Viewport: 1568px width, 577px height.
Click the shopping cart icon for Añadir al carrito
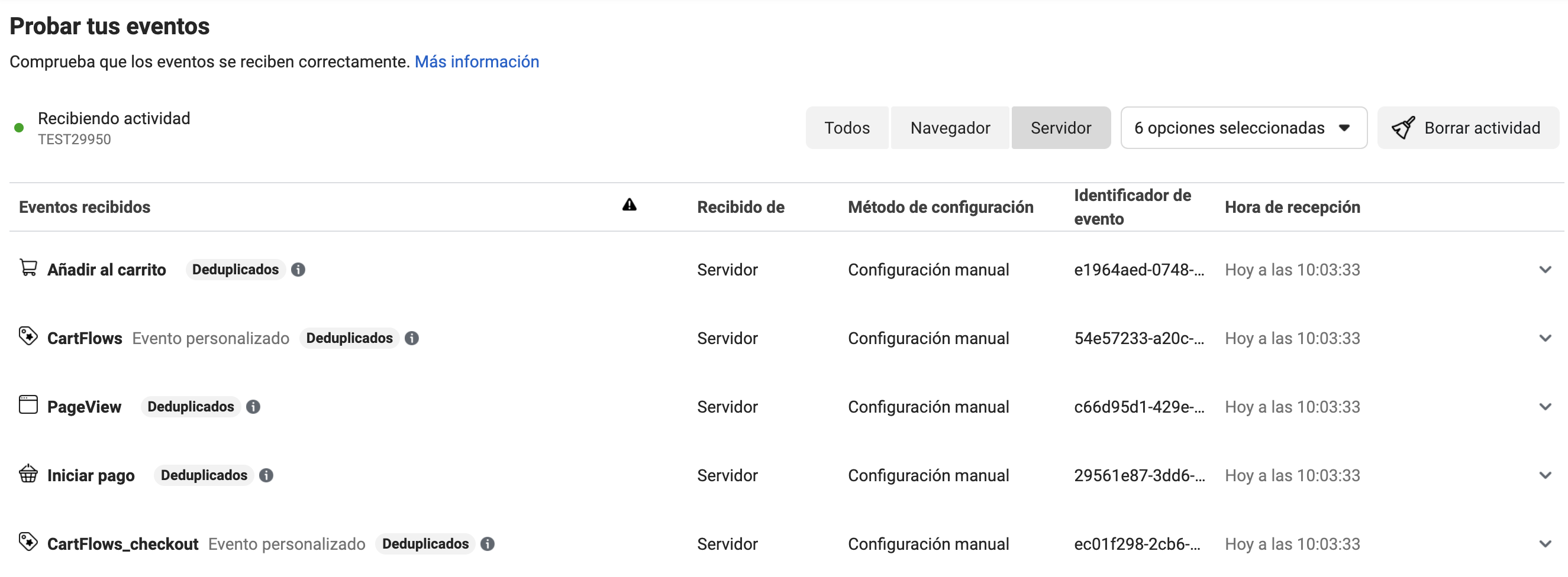28,268
